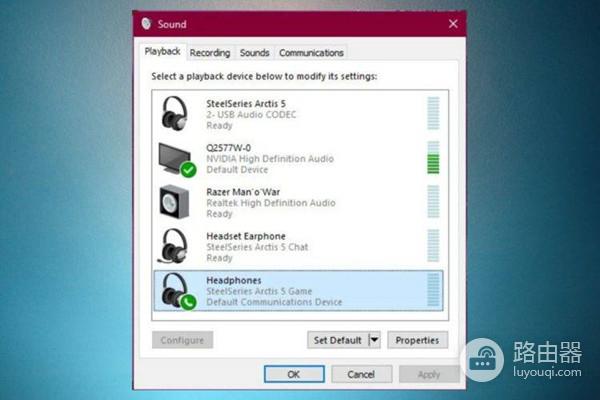This screenshot has height=400, width=600.
Task: Select the Headset Earphone device name
Action: coord(246,236)
